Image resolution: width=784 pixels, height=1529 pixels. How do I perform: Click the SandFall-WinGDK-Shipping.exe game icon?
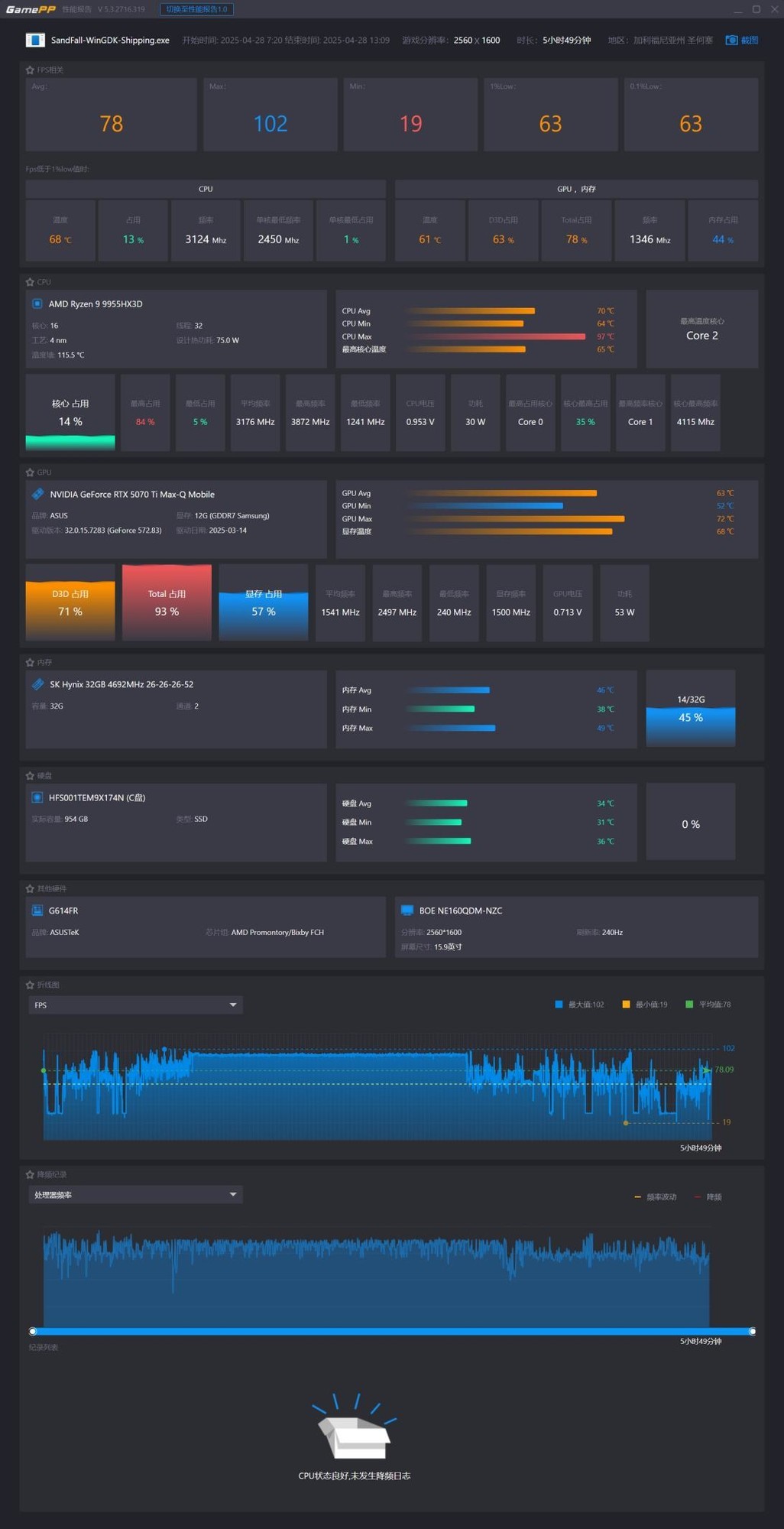[35, 41]
